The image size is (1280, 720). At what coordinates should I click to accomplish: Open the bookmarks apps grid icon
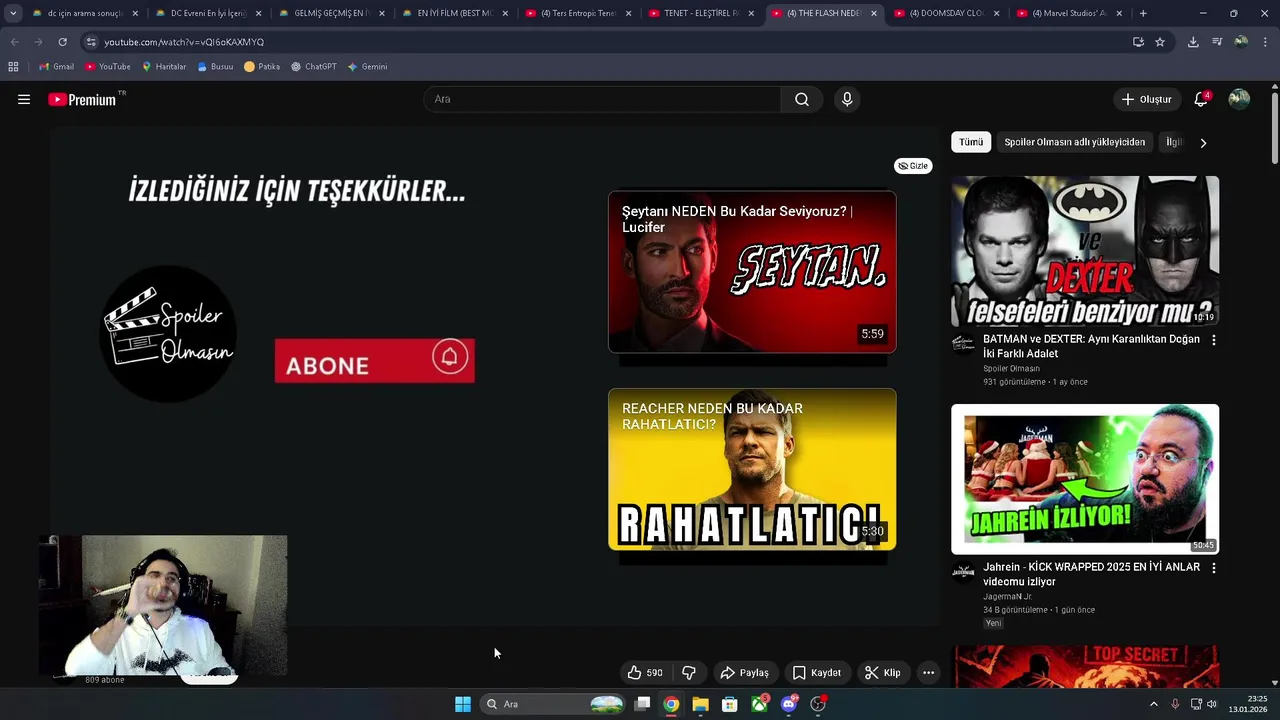pos(13,67)
